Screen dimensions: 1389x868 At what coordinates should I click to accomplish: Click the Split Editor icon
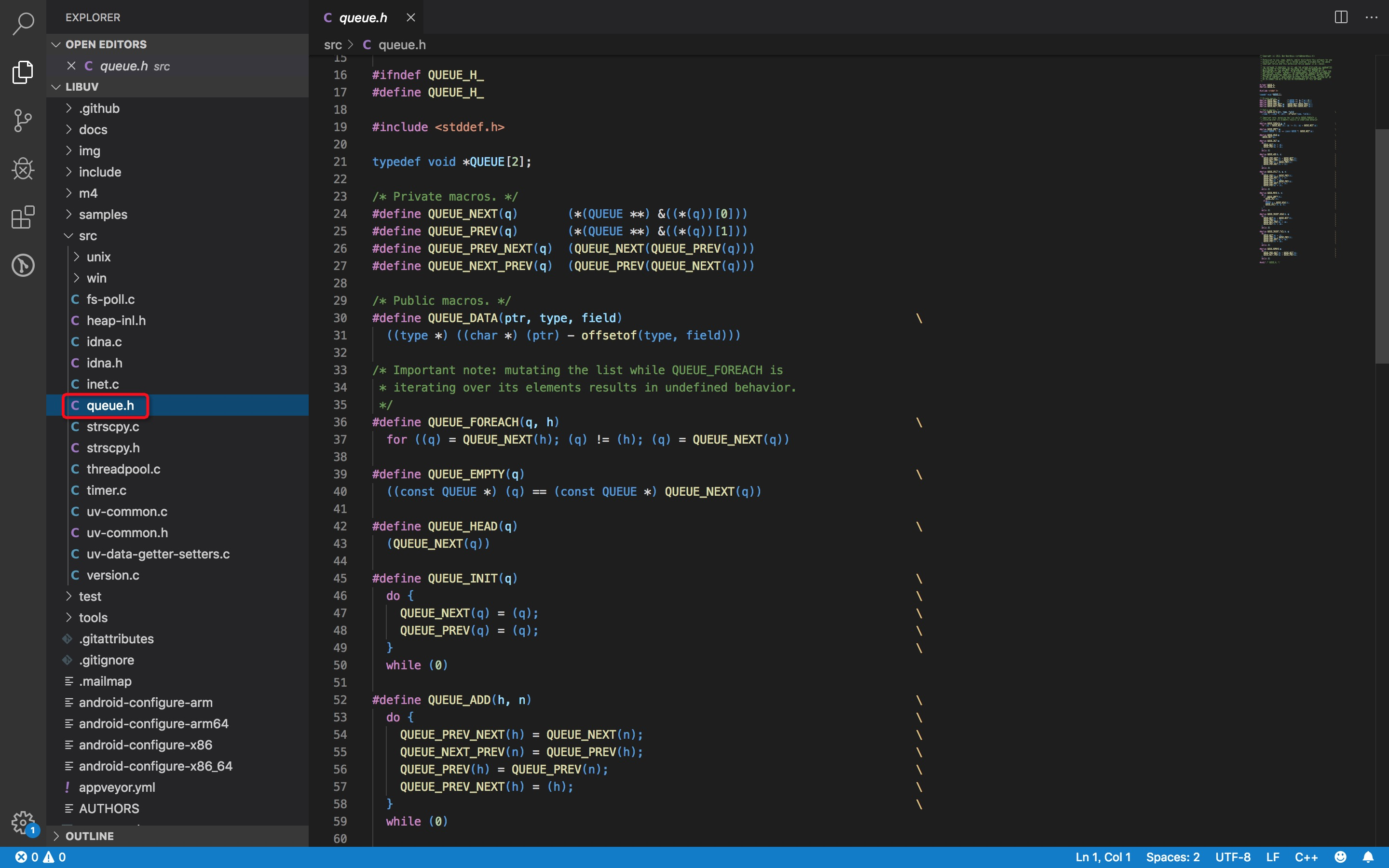click(x=1341, y=17)
